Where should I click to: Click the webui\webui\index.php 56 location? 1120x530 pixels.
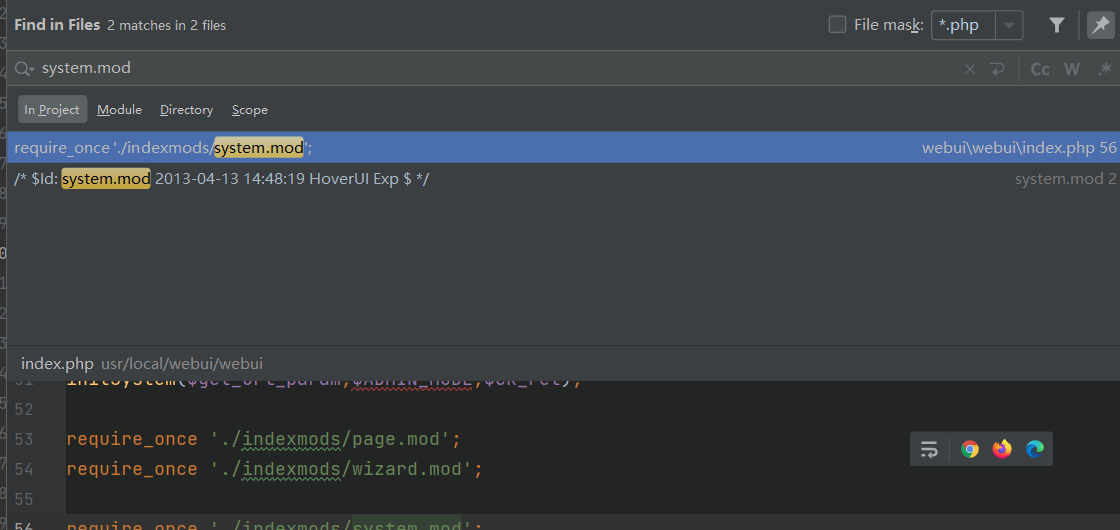tap(1019, 148)
